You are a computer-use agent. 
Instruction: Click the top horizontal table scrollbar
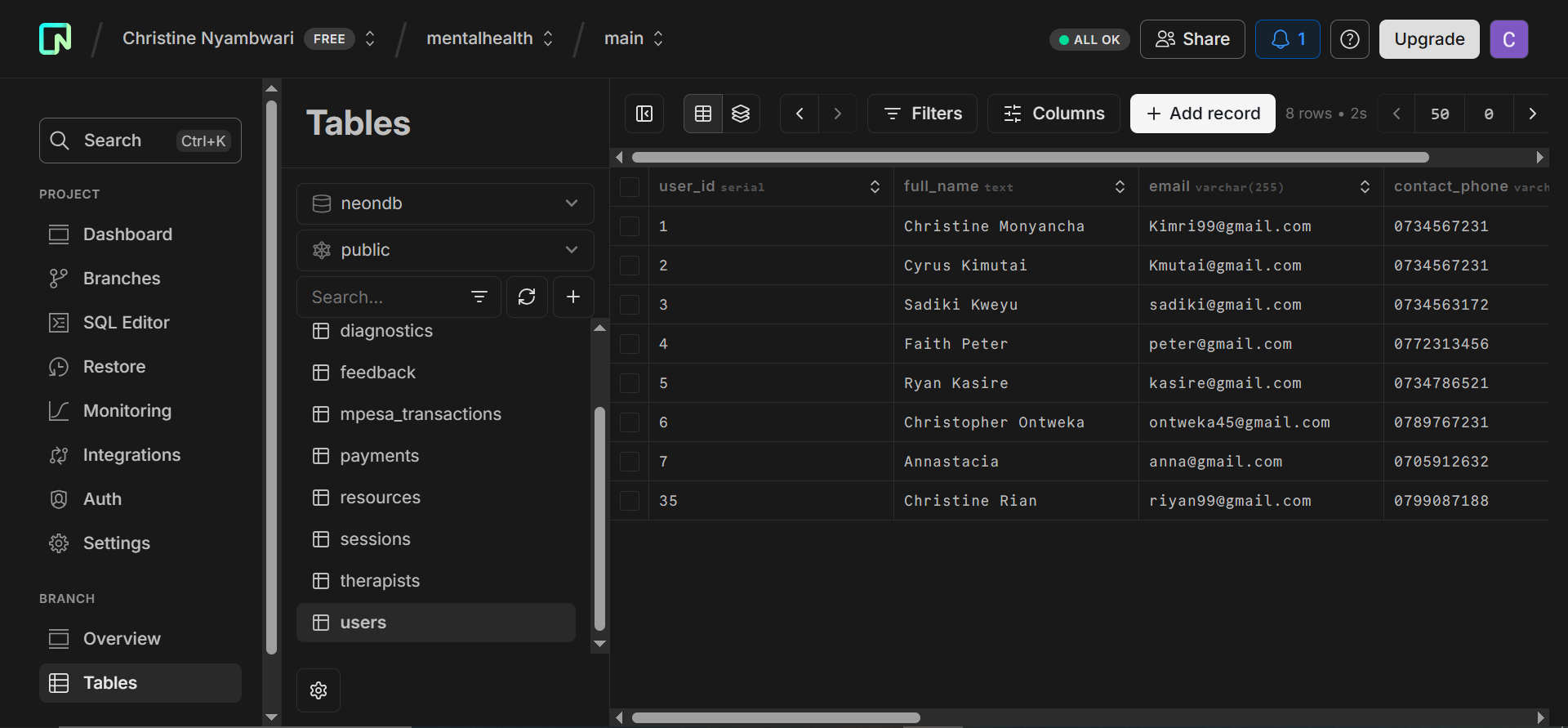point(1030,157)
